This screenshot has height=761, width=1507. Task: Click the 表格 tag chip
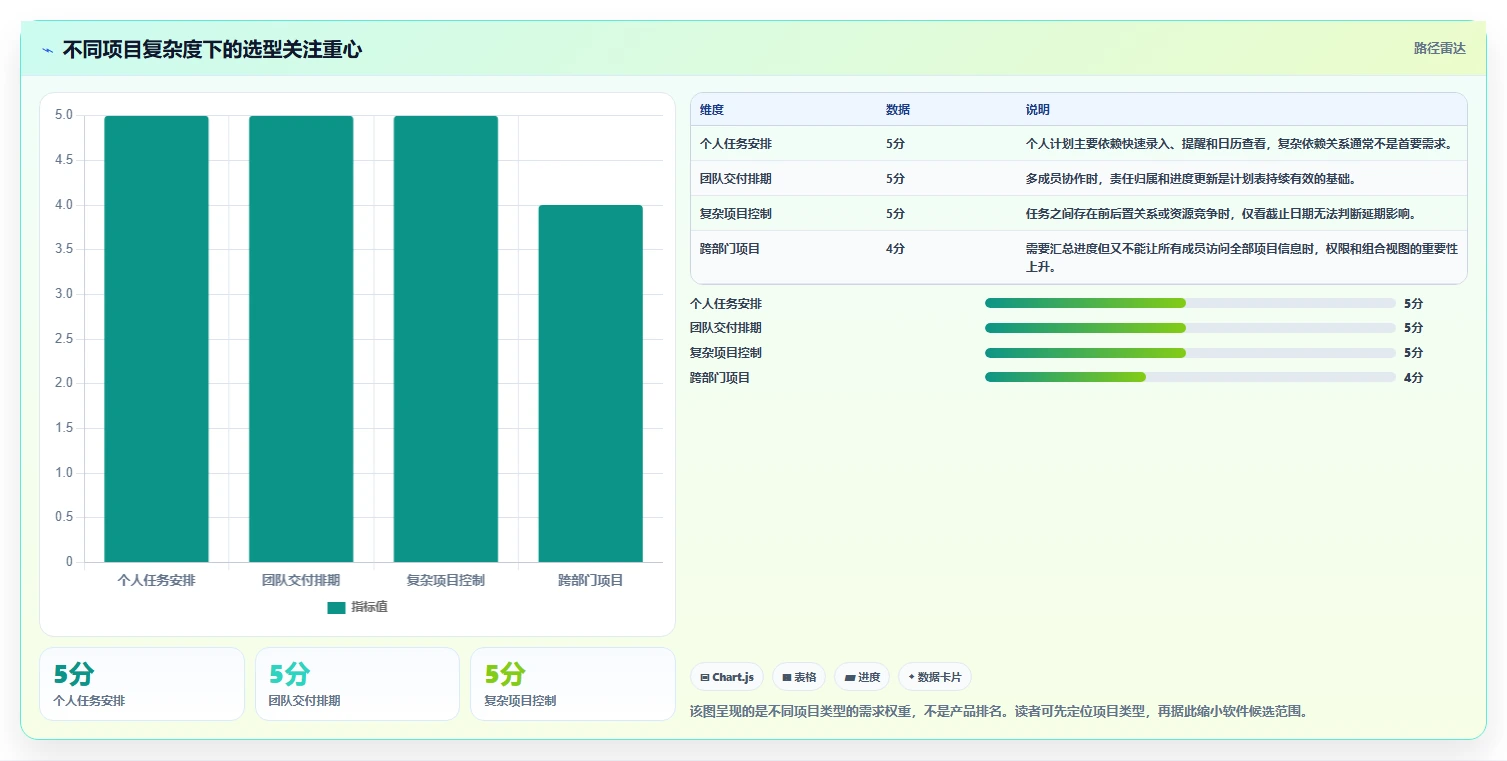coord(799,677)
